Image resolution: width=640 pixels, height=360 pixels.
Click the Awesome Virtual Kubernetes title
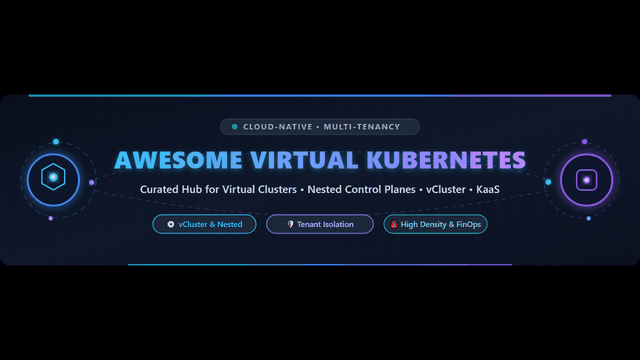click(320, 160)
